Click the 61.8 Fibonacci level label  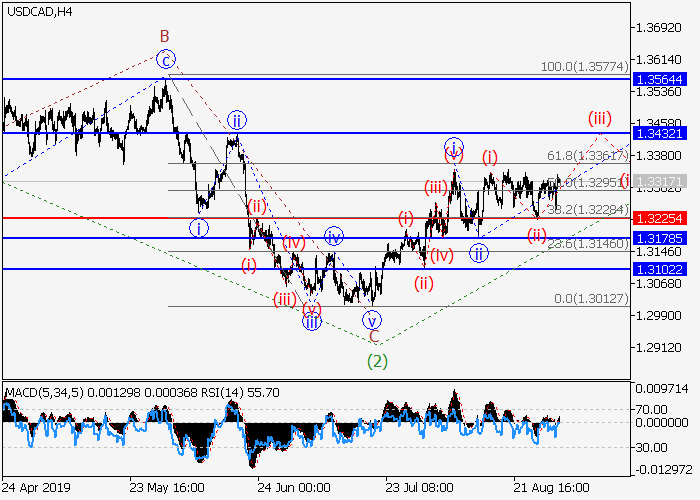pos(592,156)
